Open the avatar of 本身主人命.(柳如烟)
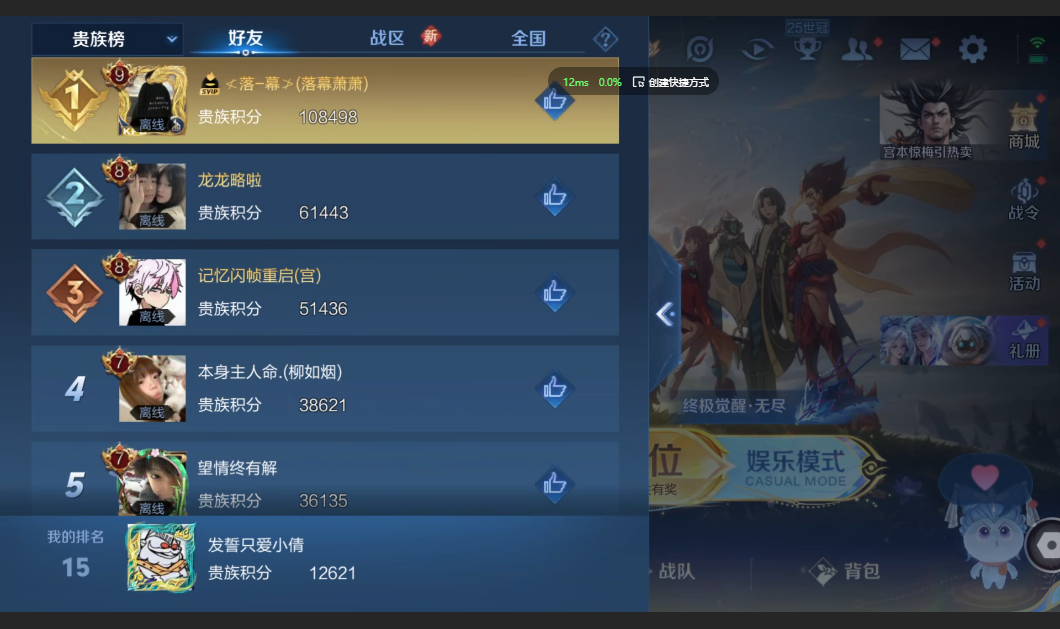Image resolution: width=1060 pixels, height=629 pixels. (x=152, y=388)
